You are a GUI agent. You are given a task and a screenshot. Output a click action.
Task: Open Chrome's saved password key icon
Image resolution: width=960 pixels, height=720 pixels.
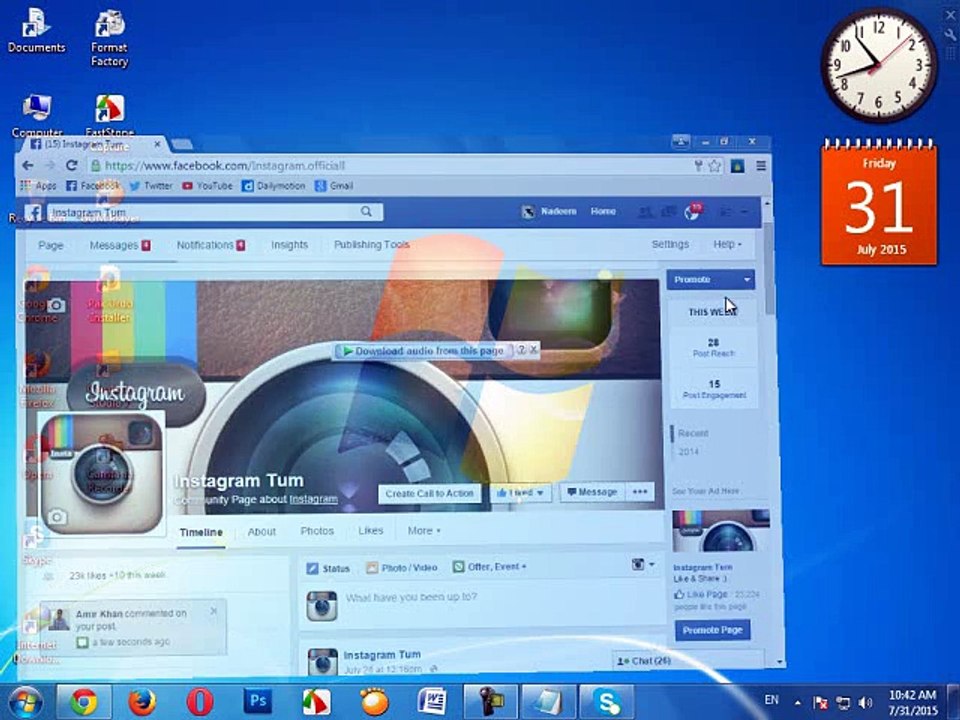click(698, 165)
